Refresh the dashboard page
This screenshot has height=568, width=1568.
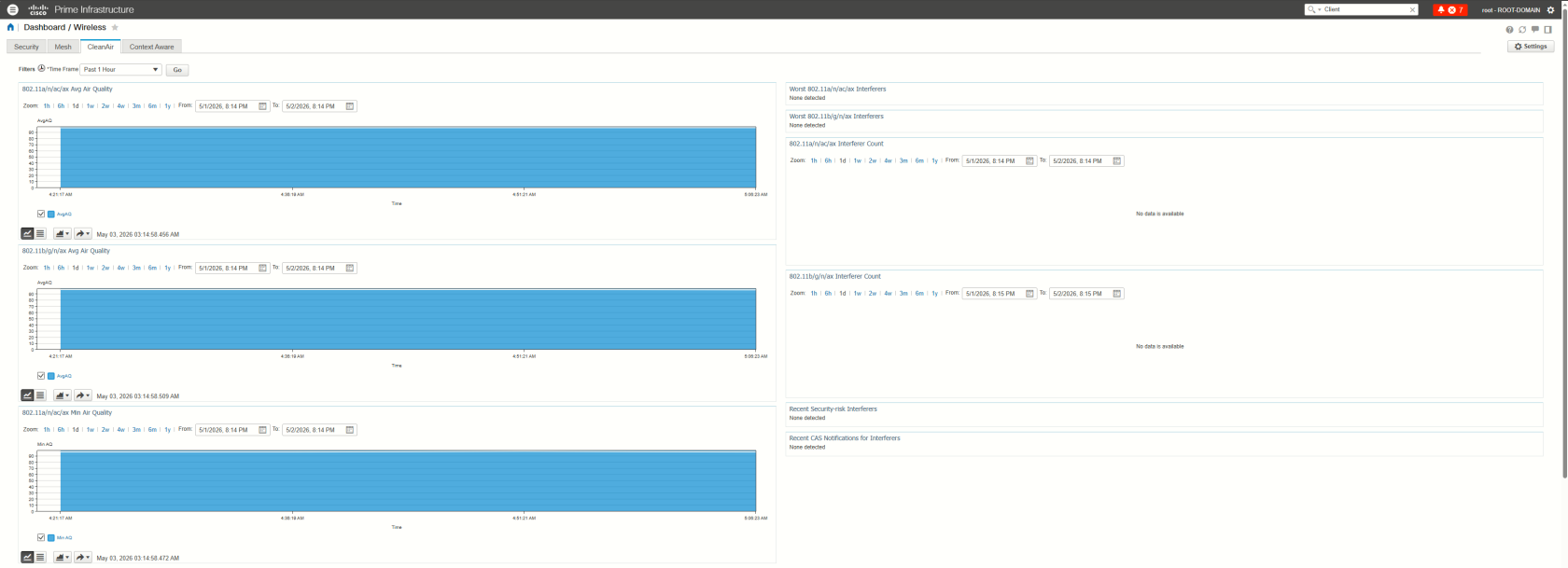click(1522, 30)
